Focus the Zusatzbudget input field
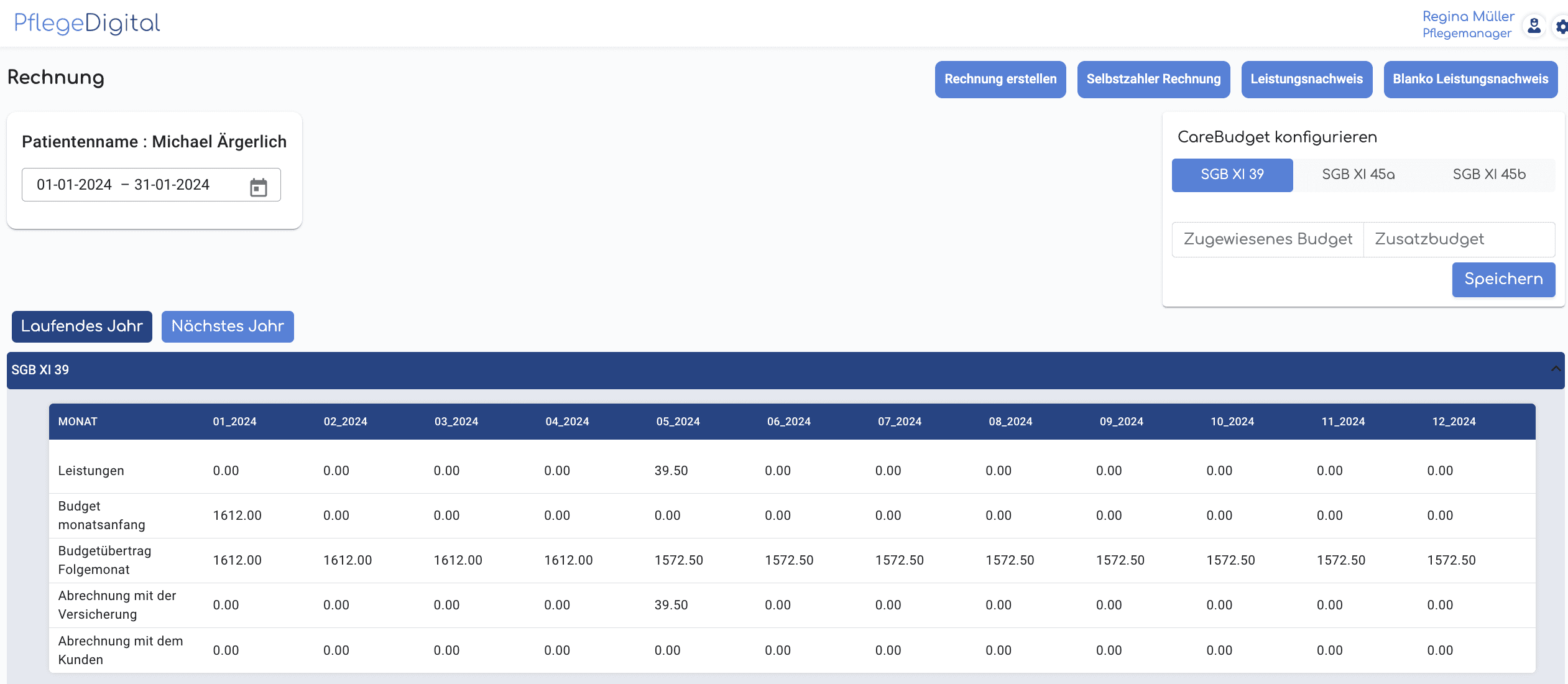This screenshot has height=684, width=1568. click(1459, 239)
